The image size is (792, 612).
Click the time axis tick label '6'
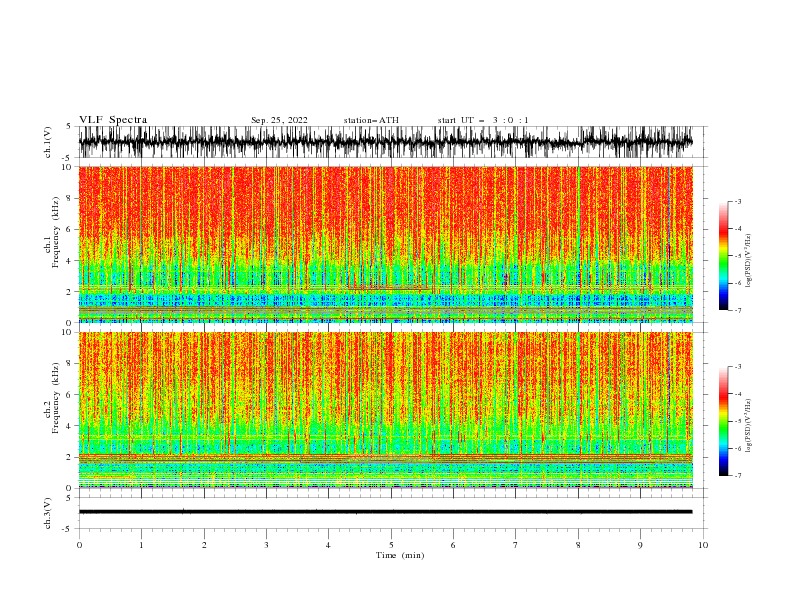[453, 545]
